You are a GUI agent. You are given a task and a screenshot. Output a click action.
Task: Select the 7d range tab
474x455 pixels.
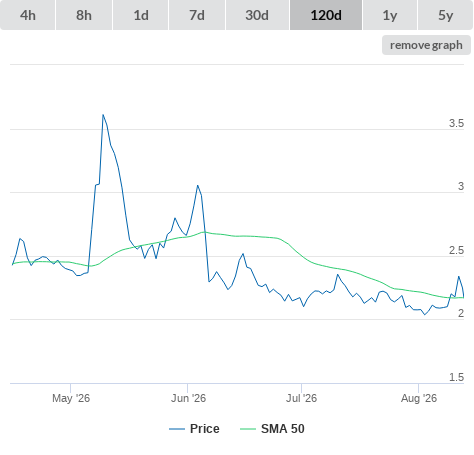pos(197,15)
